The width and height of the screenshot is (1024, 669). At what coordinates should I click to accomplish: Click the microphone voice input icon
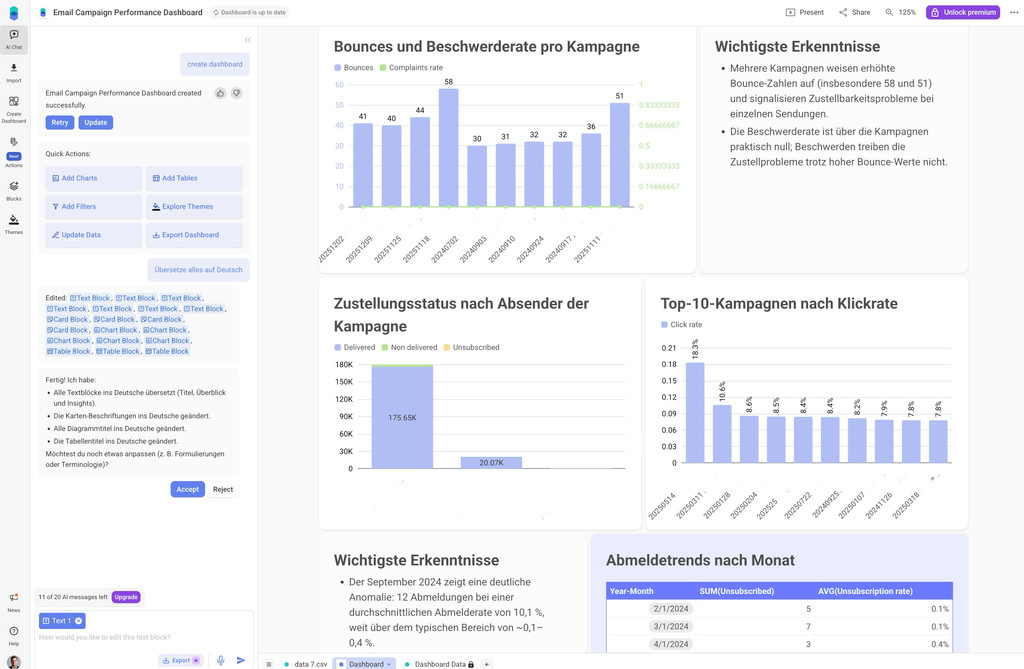(x=221, y=660)
